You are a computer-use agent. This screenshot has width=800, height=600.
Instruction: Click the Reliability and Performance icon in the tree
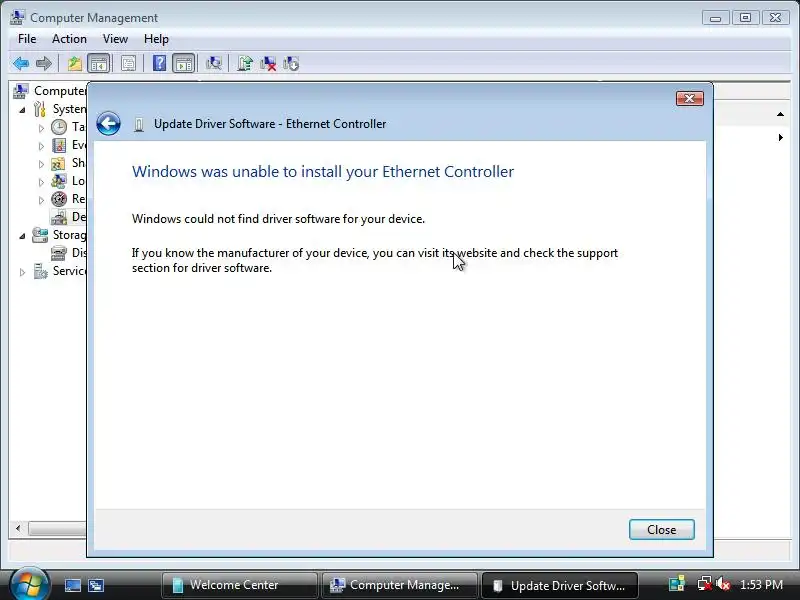point(59,199)
